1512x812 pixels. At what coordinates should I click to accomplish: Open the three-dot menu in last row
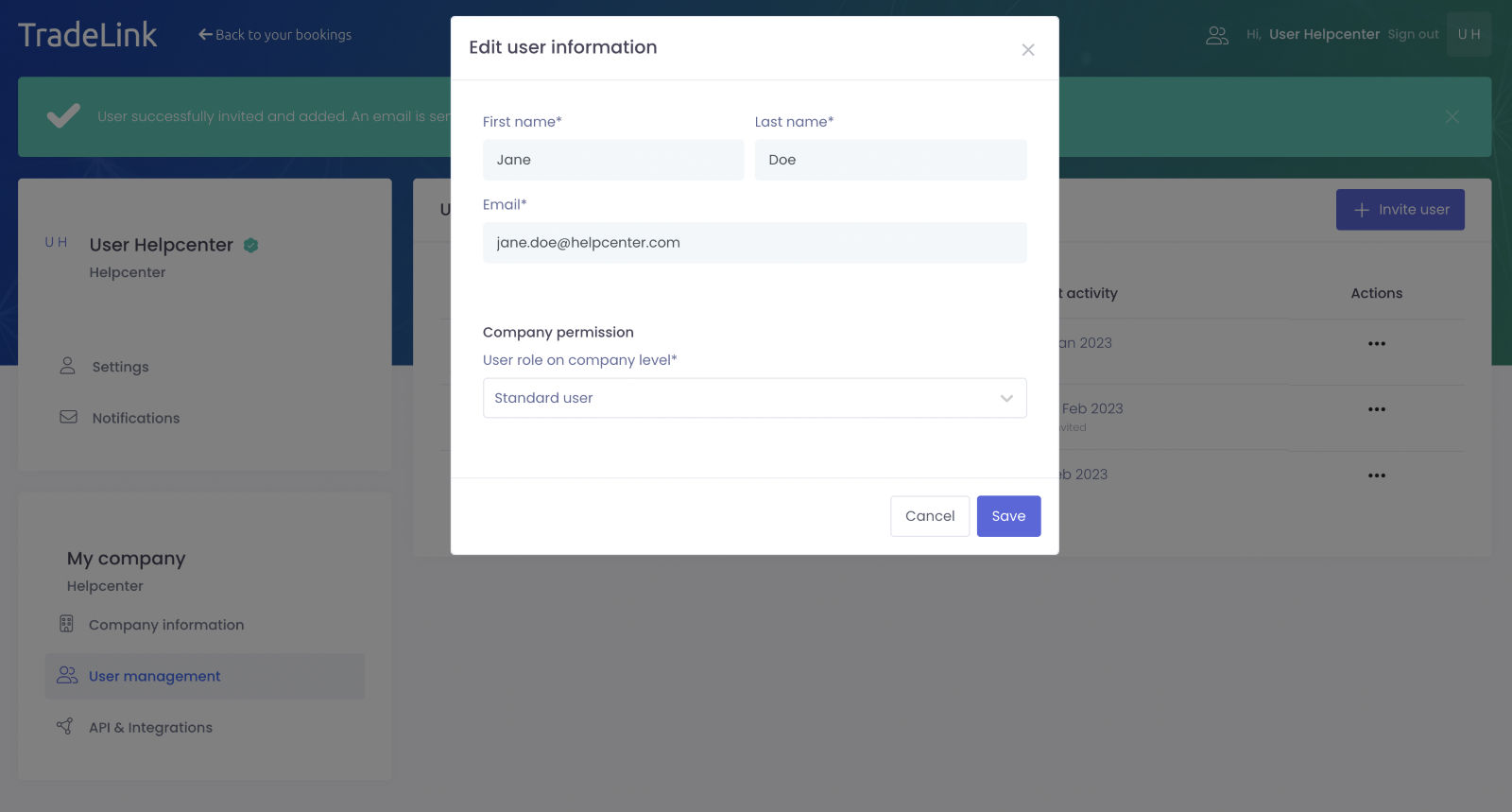[1376, 475]
